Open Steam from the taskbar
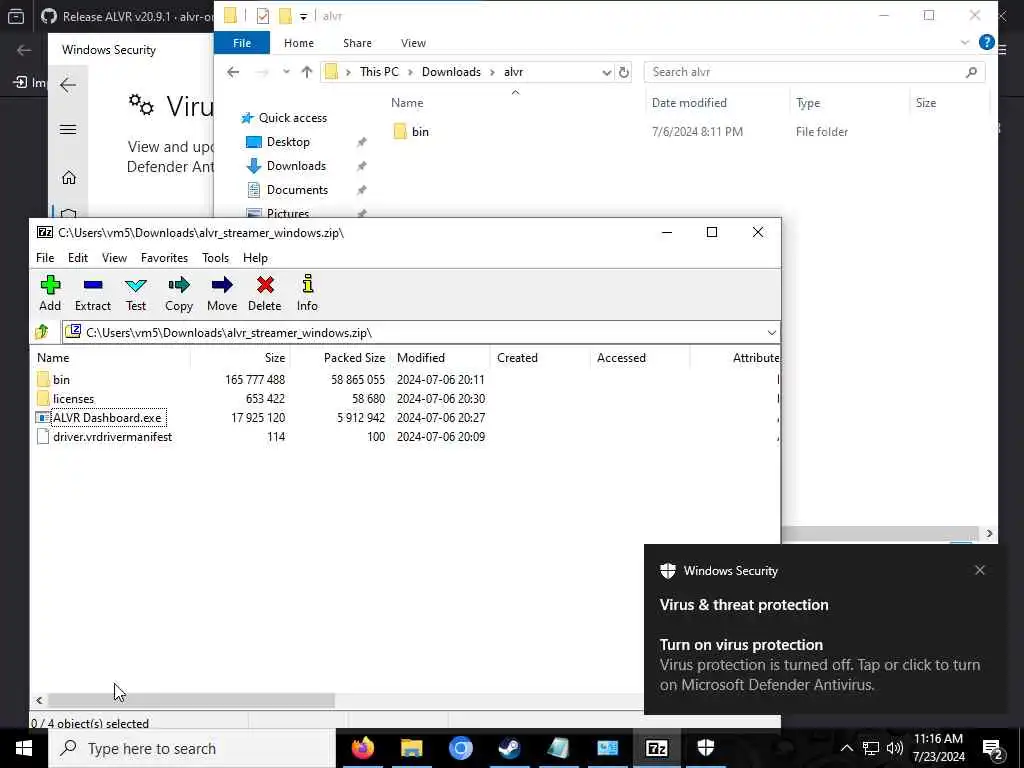The width and height of the screenshot is (1024, 768). point(509,748)
